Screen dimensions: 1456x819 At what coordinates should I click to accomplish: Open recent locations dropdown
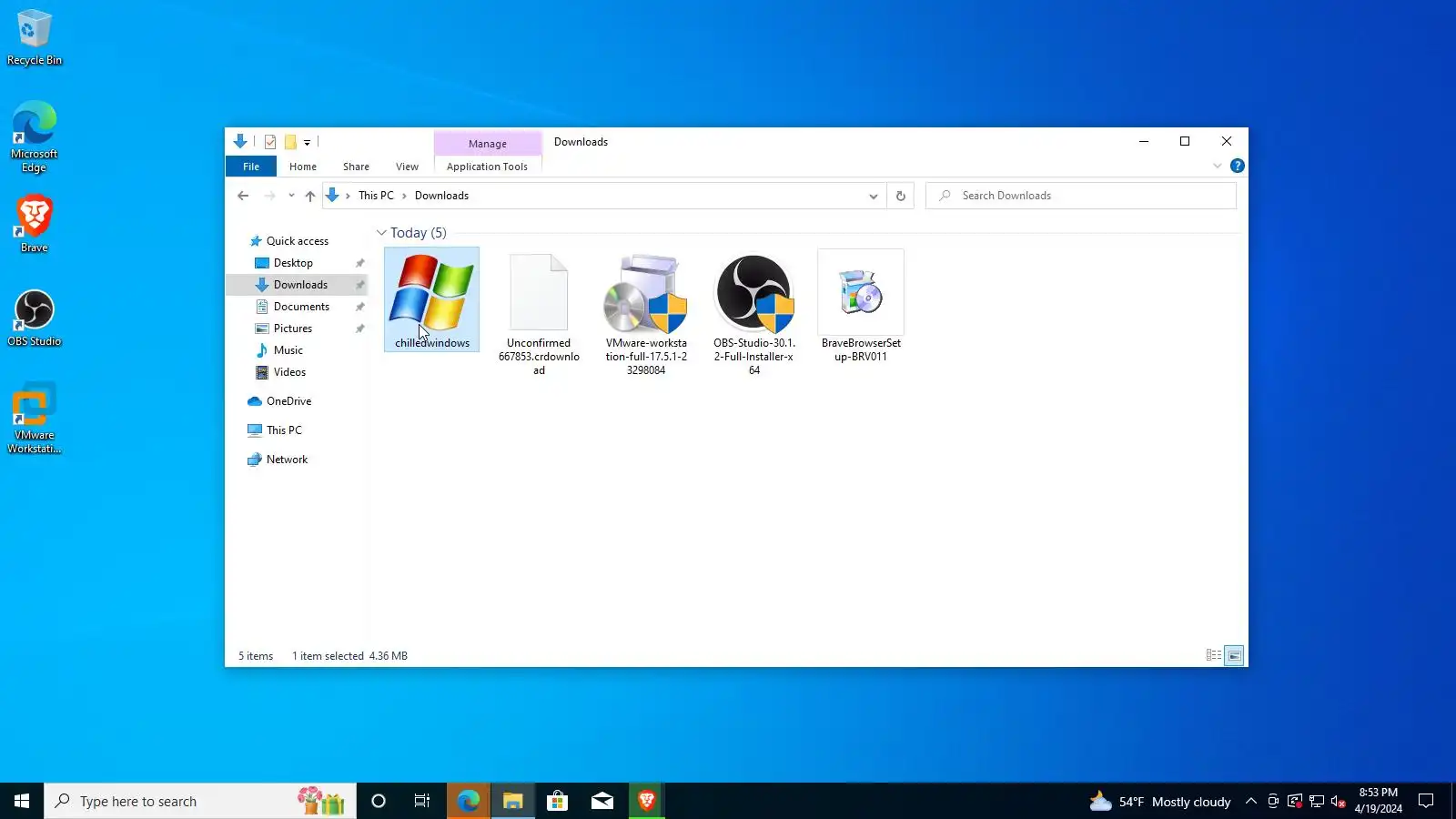click(x=291, y=196)
